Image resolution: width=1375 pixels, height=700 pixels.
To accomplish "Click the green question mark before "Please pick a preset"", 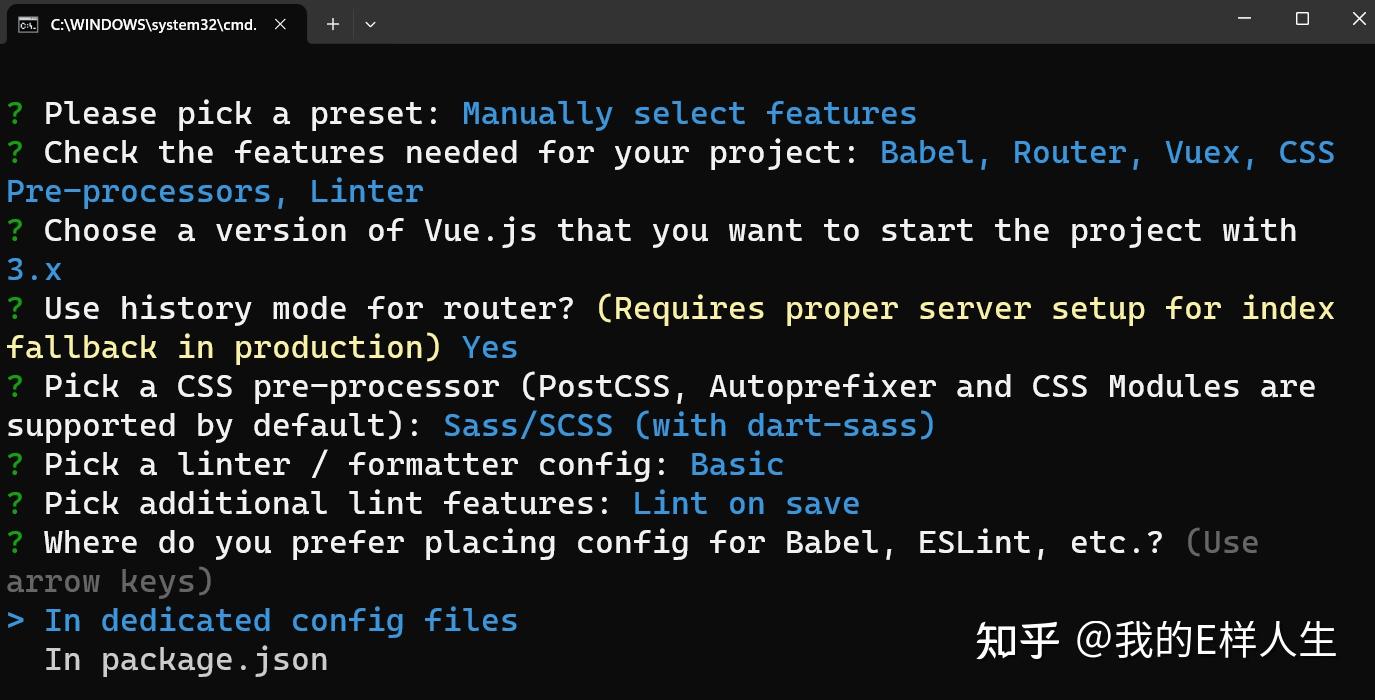I will (15, 114).
